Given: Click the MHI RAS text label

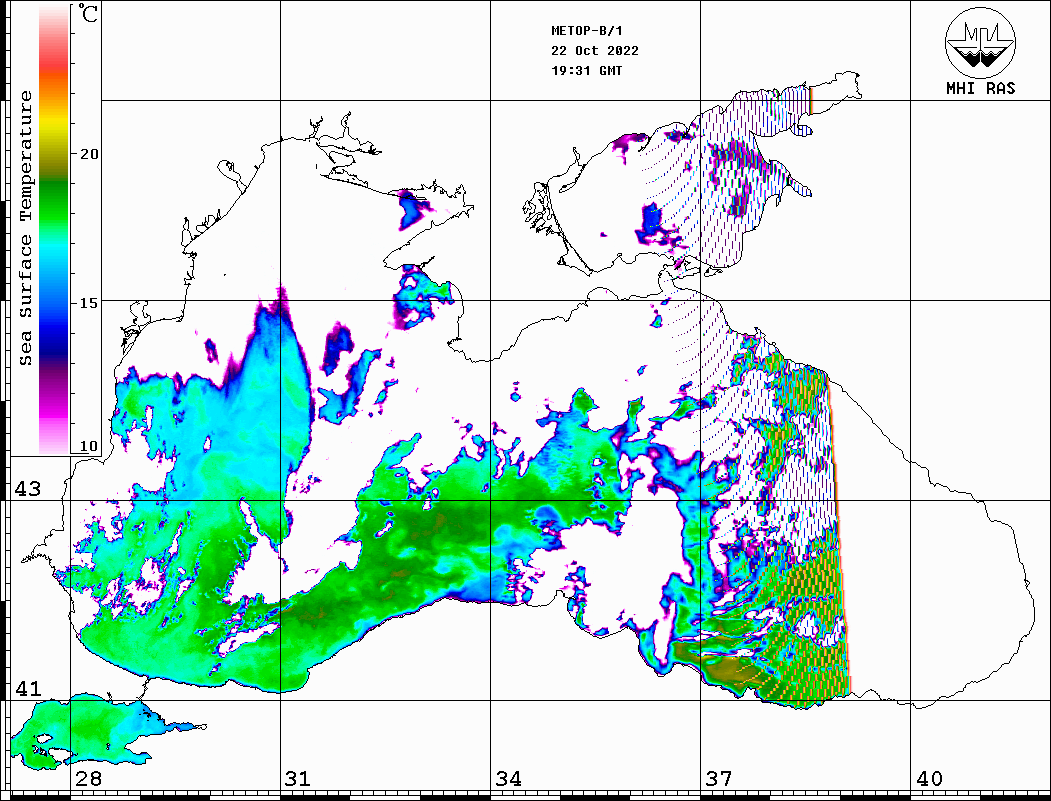Looking at the screenshot, I should pos(980,88).
